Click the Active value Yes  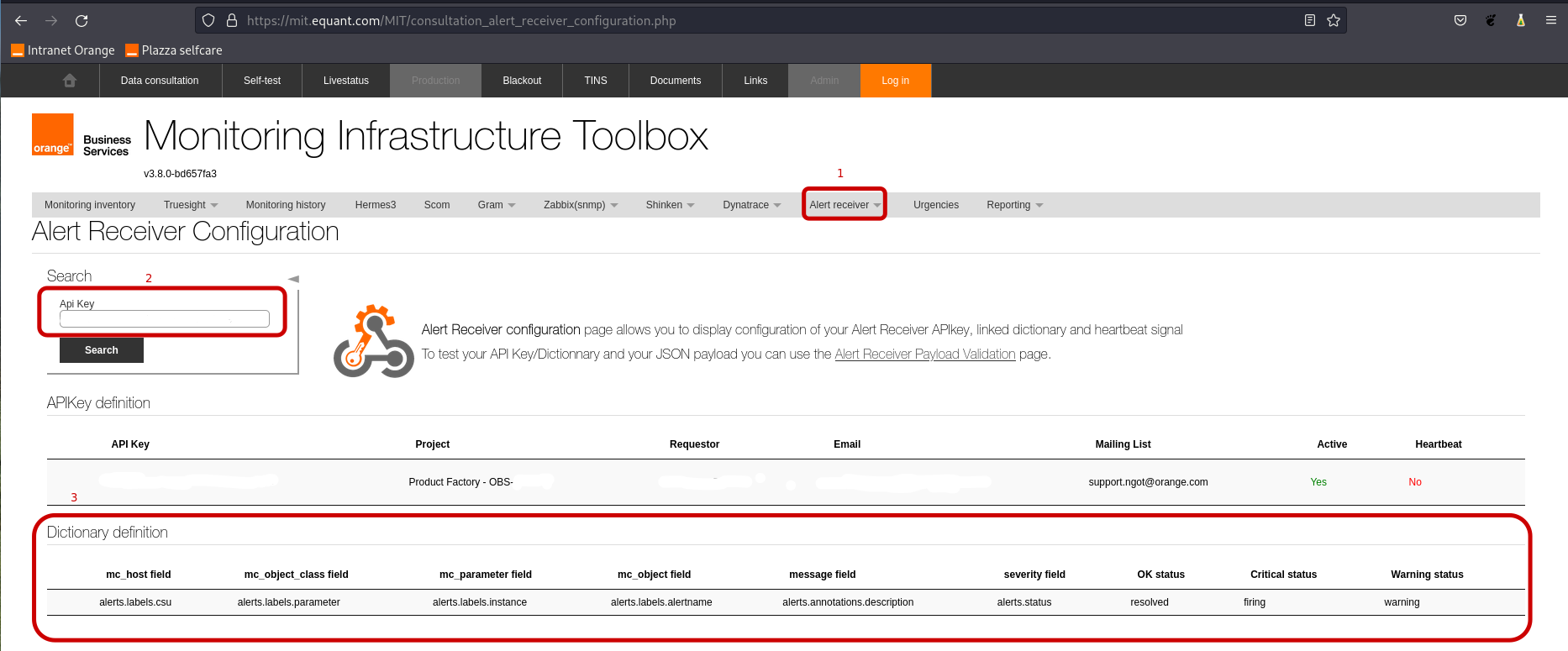click(x=1318, y=482)
